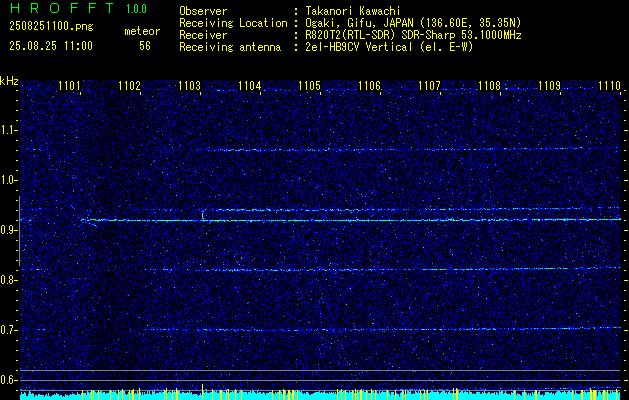This screenshot has height=400, width=629.
Task: Click the Receiving Location label
Action: (x=233, y=23)
